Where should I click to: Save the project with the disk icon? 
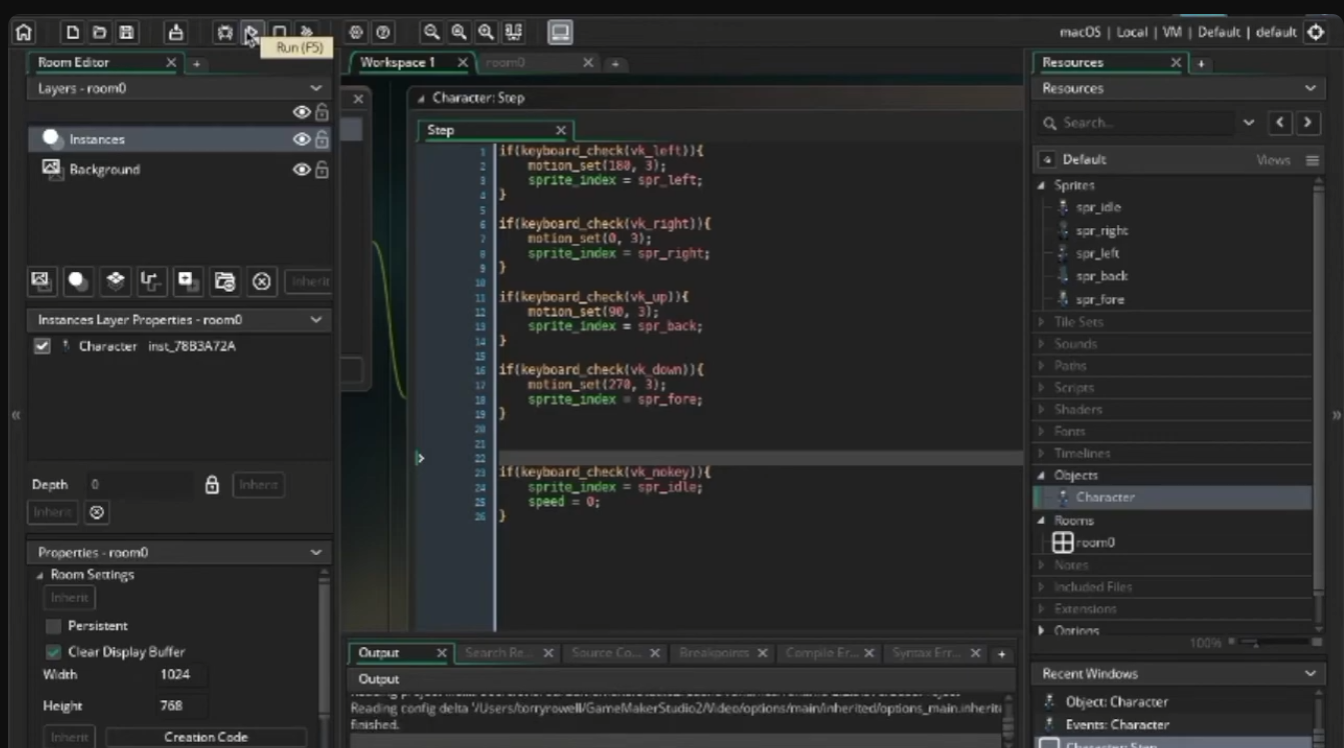126,32
